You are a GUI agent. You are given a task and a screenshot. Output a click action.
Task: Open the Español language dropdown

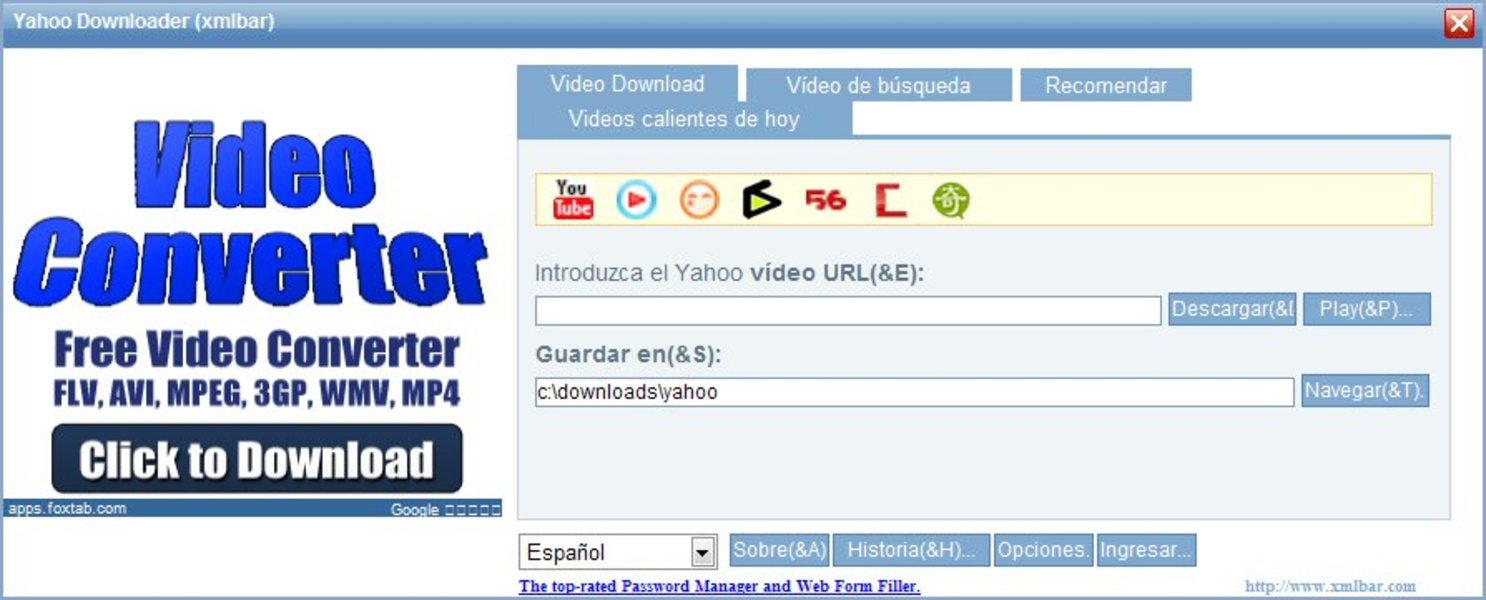tap(618, 552)
